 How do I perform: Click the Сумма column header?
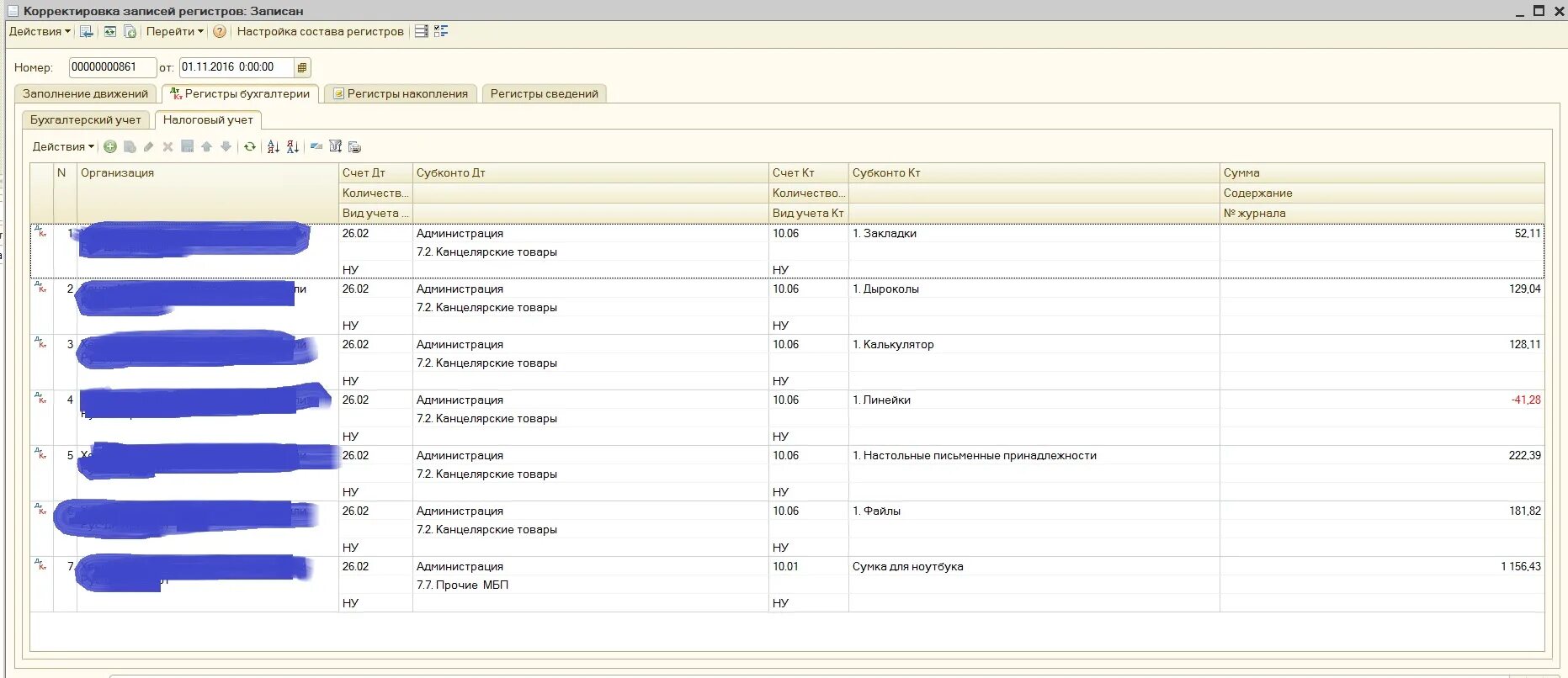click(x=1382, y=172)
